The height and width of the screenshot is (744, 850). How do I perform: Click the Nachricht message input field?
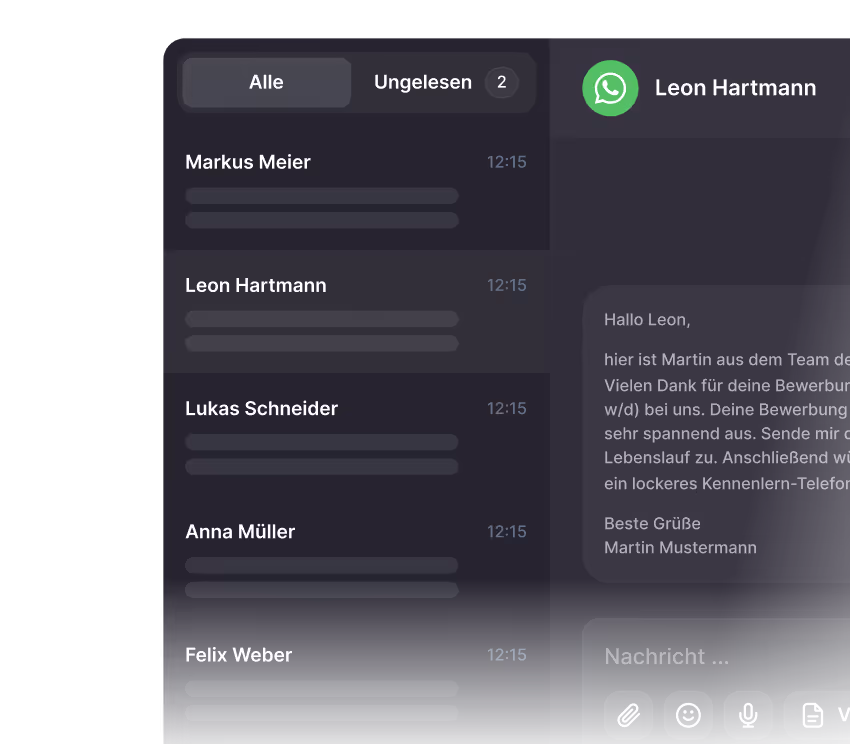click(700, 656)
